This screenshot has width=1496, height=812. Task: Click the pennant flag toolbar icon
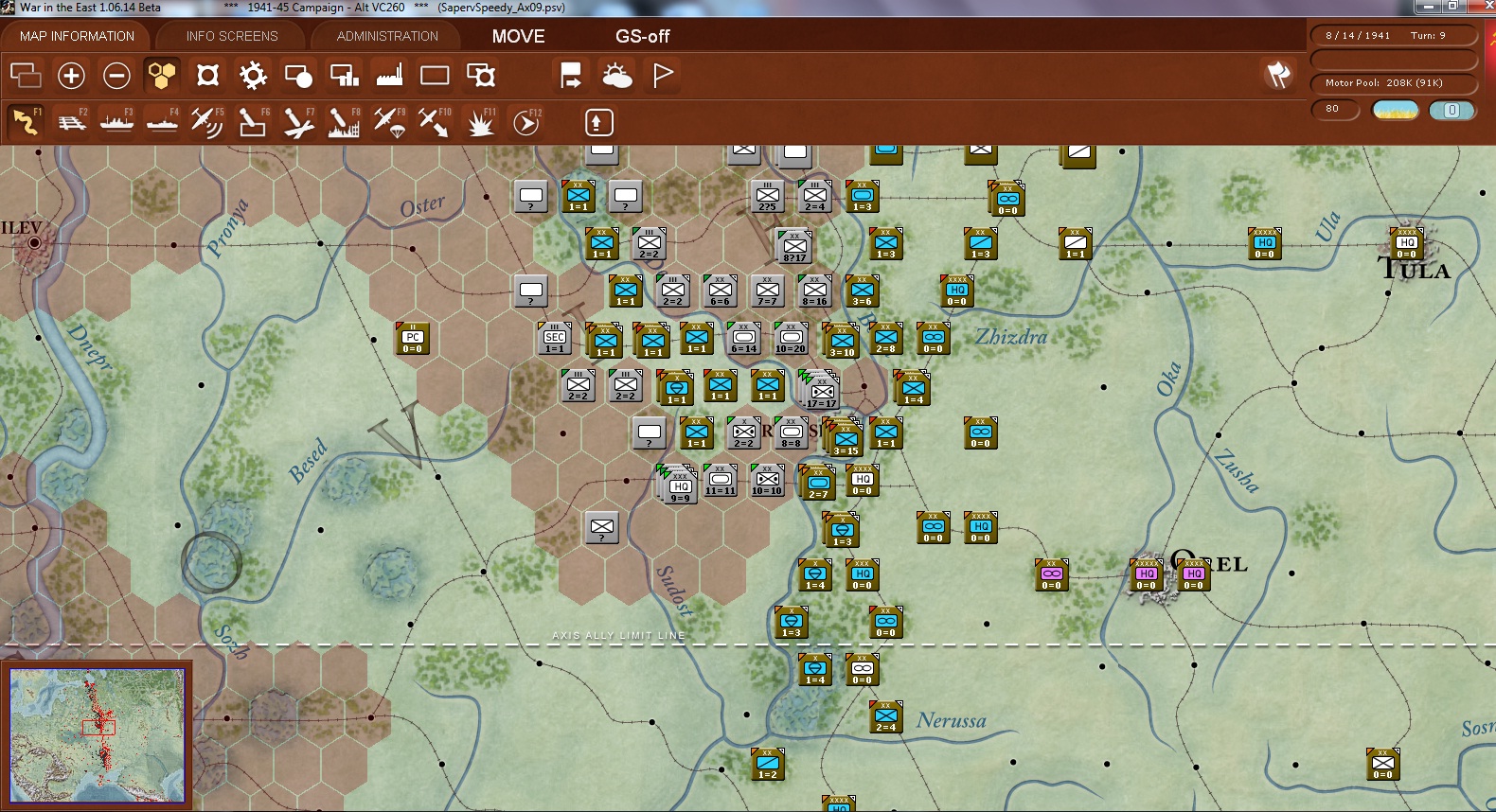point(663,75)
